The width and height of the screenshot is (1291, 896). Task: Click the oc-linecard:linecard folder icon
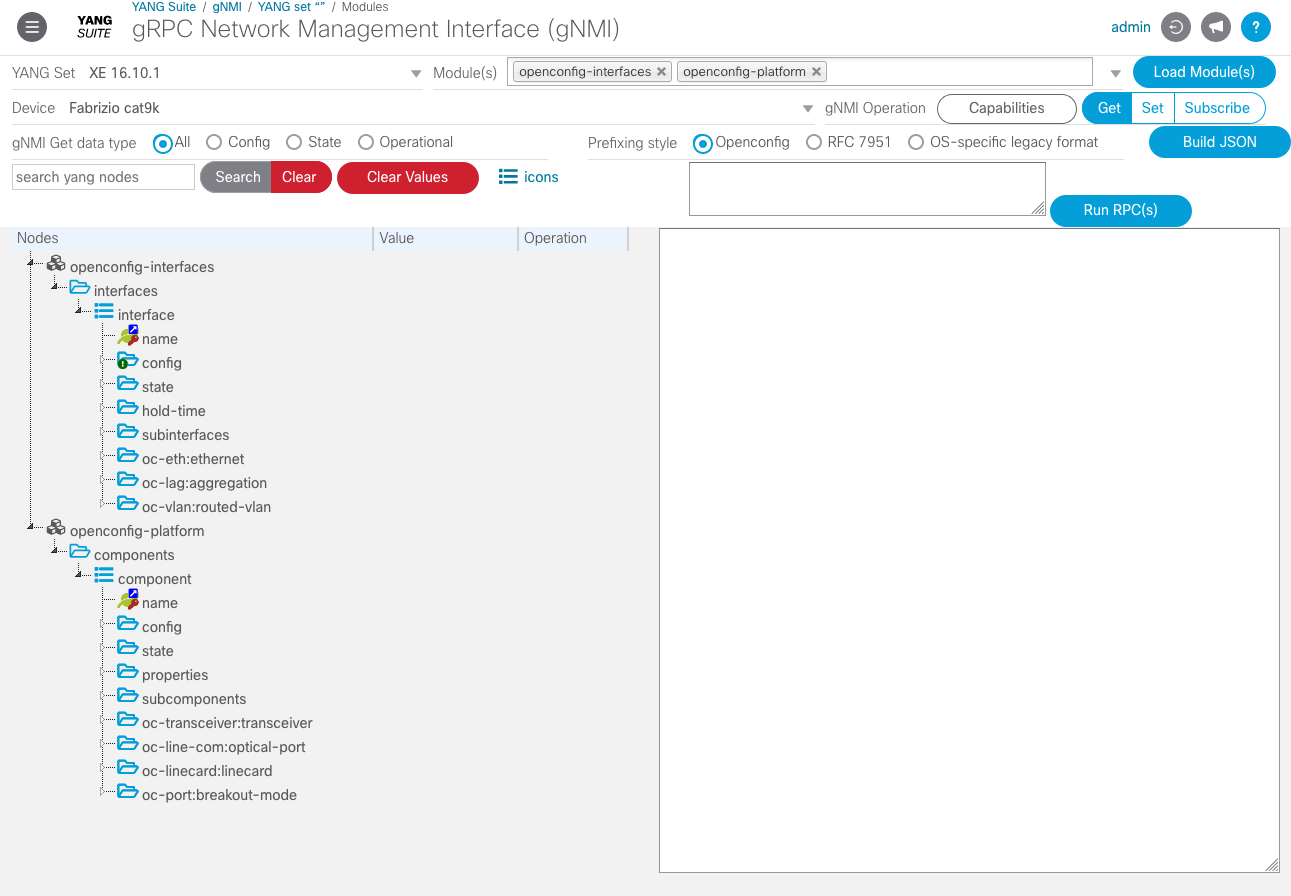(127, 769)
